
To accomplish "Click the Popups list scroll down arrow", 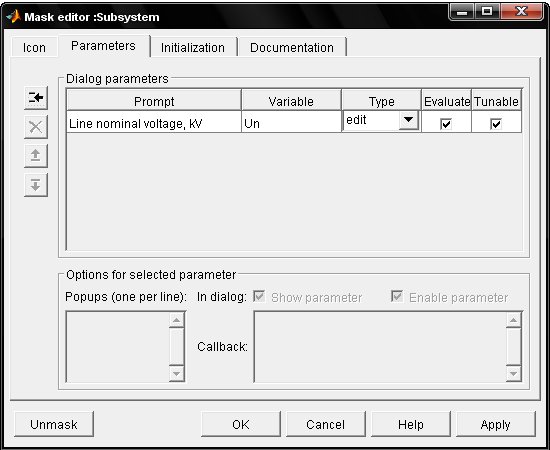I will (176, 374).
